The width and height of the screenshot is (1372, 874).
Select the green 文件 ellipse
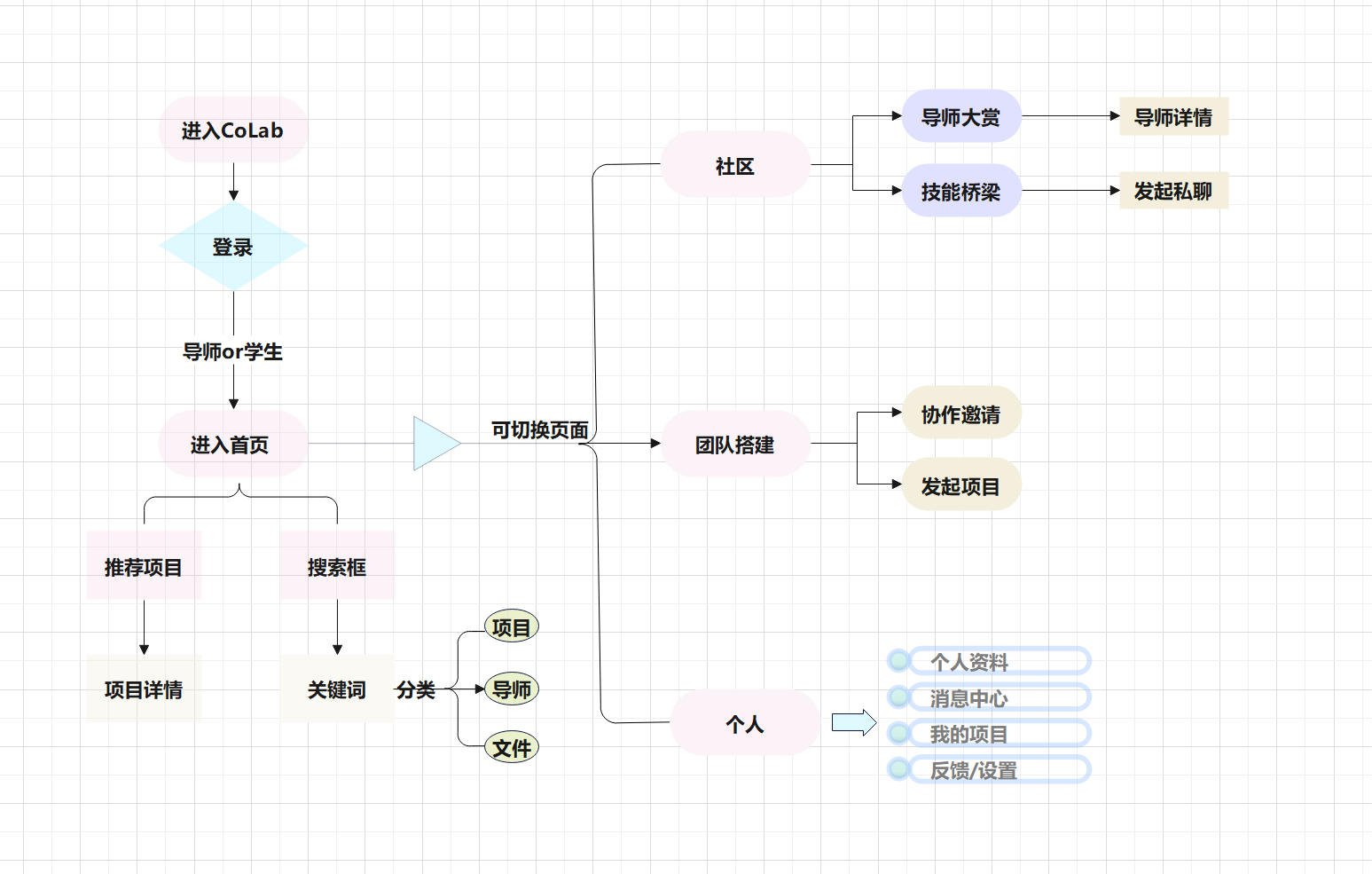click(x=512, y=748)
